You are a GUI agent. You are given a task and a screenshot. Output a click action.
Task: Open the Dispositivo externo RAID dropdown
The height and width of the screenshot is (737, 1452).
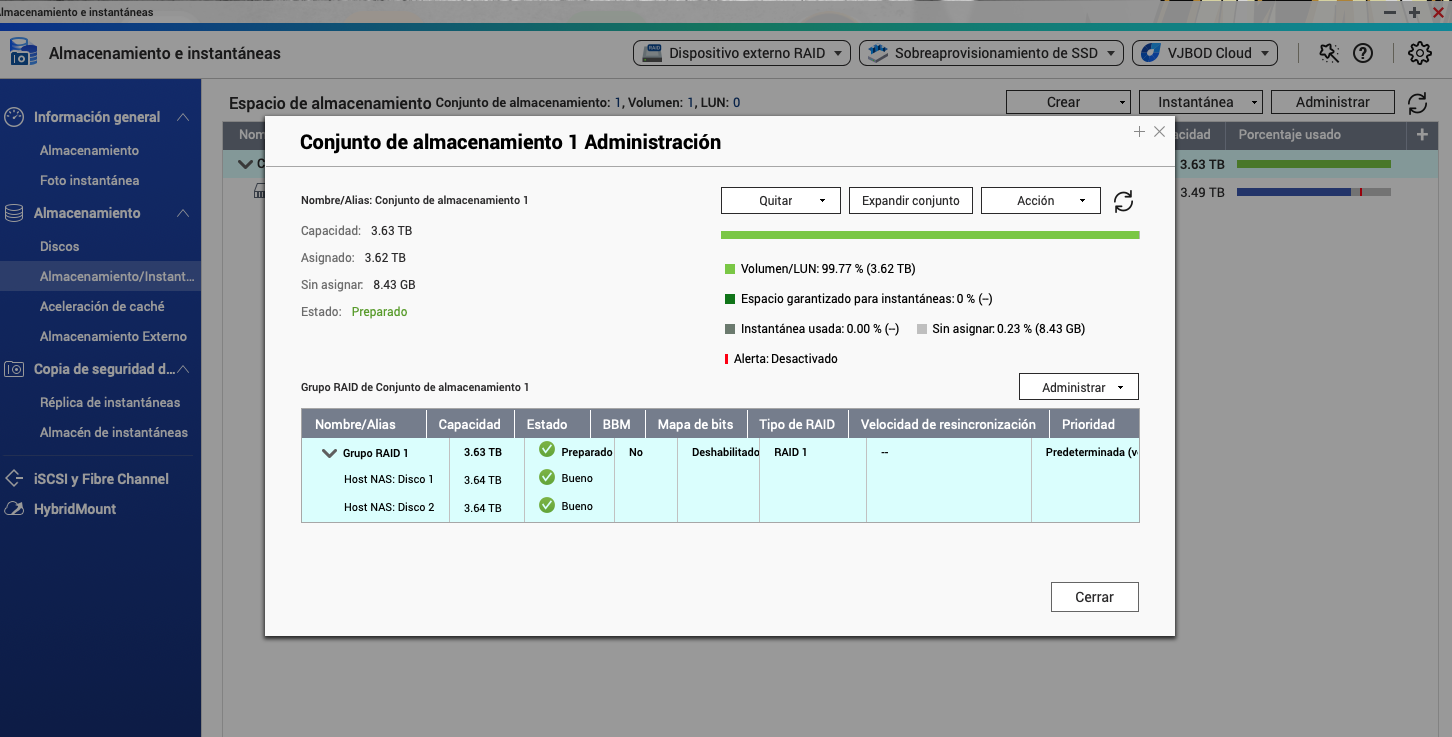(x=741, y=53)
